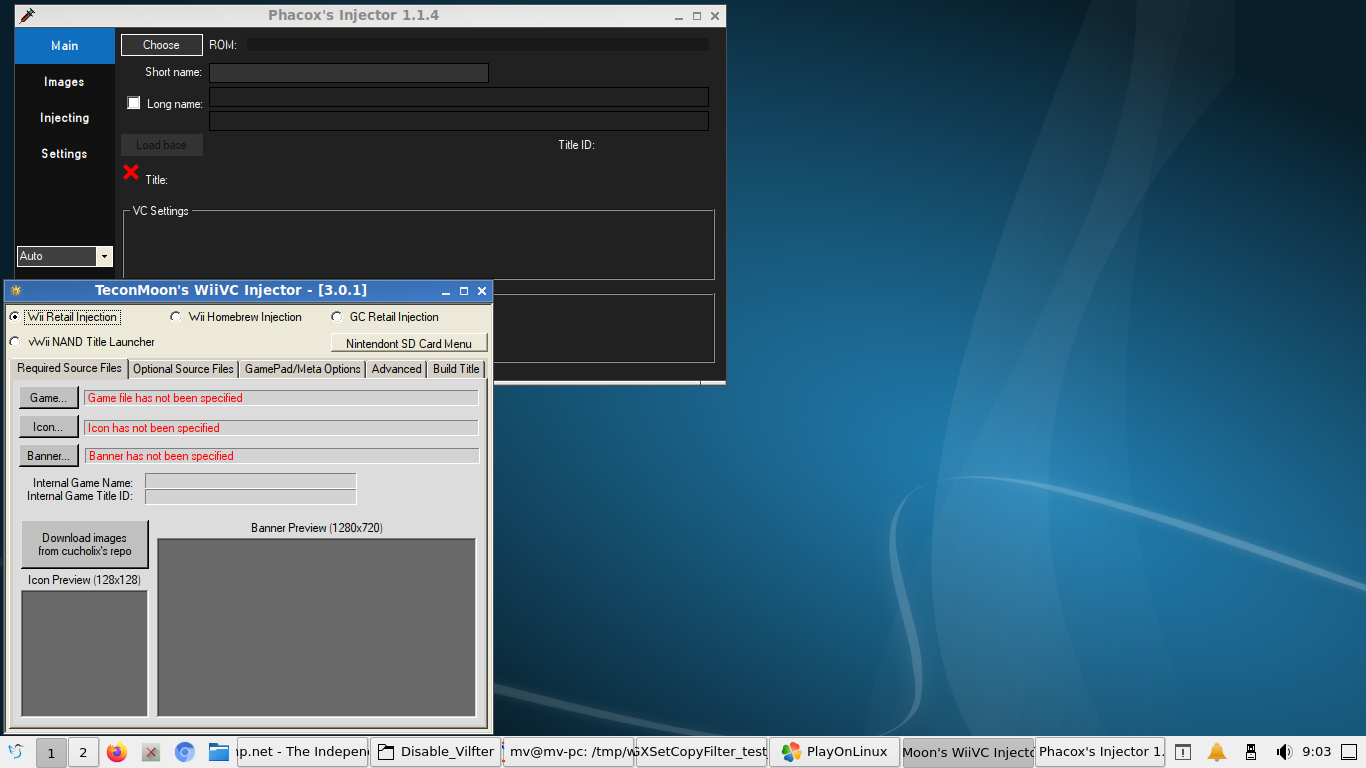
Task: Click the Internal Game Title ID field
Action: coord(251,497)
